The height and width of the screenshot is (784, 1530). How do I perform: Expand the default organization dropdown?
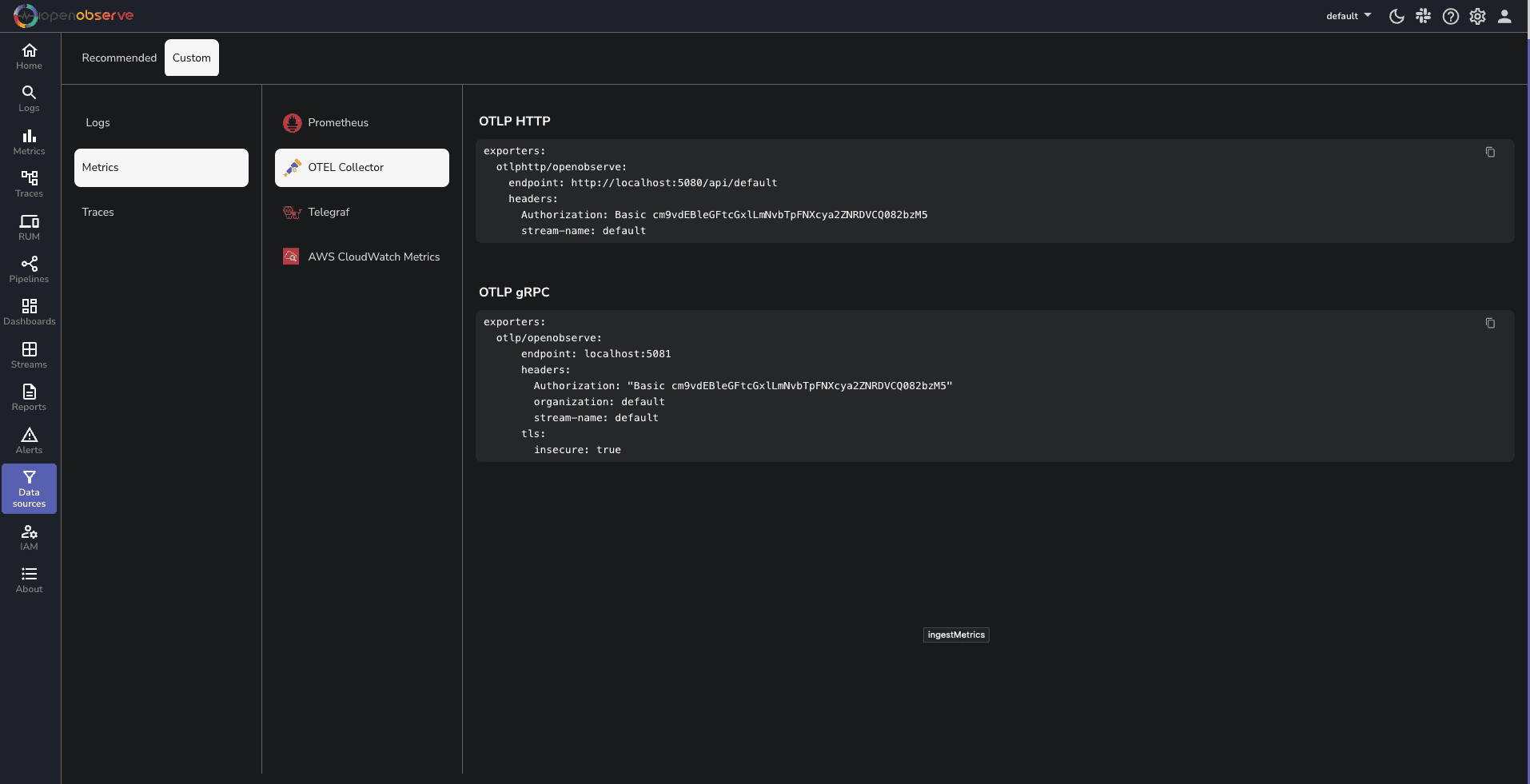pyautogui.click(x=1348, y=16)
